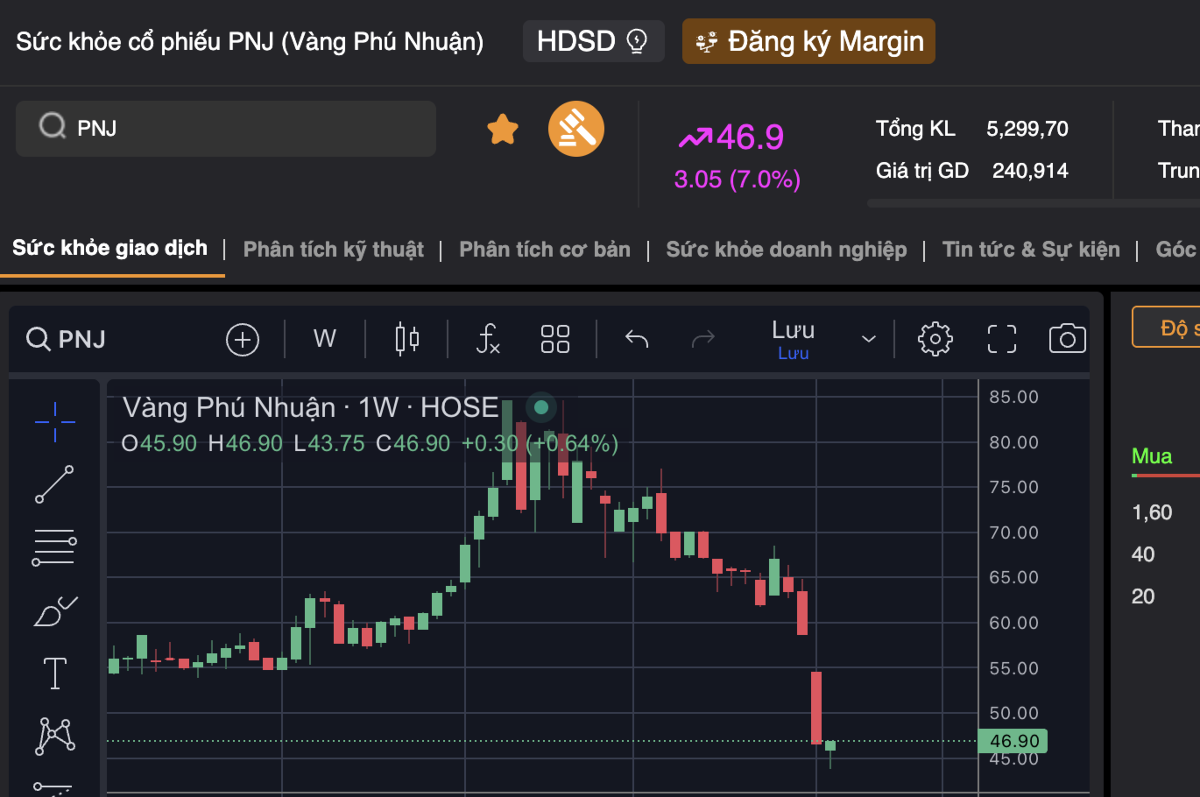Viewport: 1200px width, 797px height.
Task: Select the crosshair cursor tool
Action: point(55,422)
